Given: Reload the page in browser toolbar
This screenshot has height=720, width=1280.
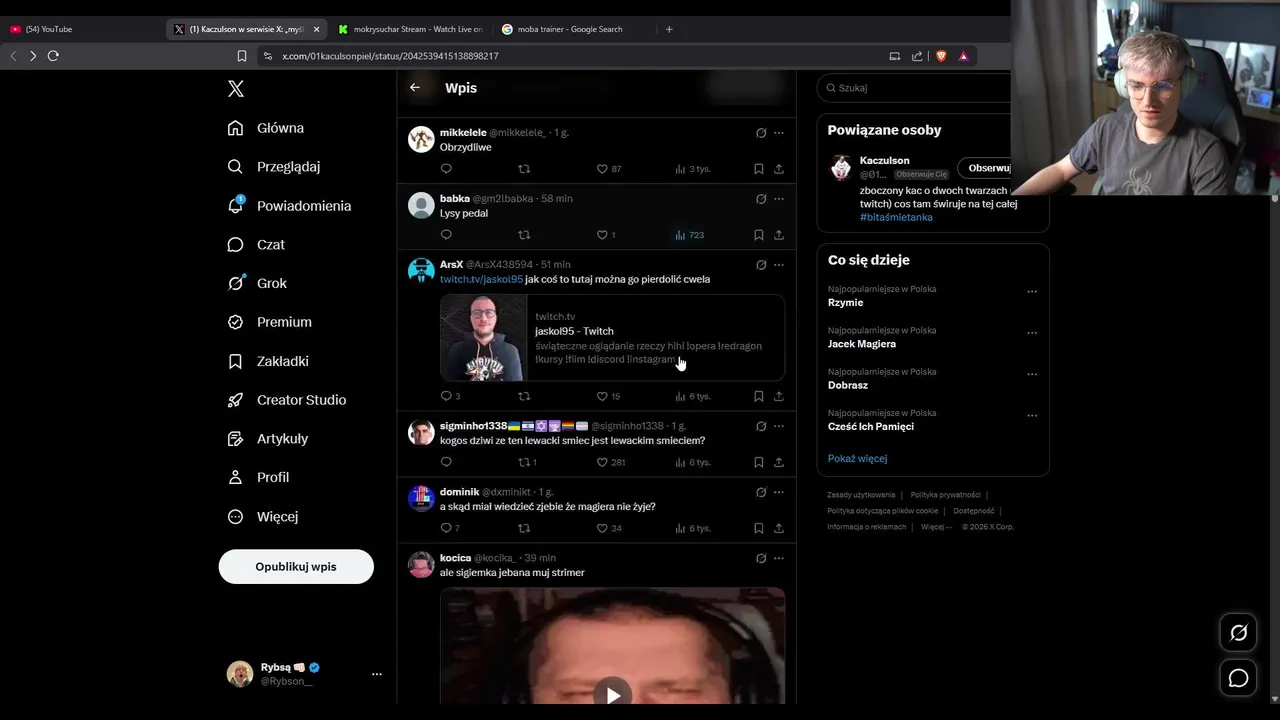Looking at the screenshot, I should (53, 56).
